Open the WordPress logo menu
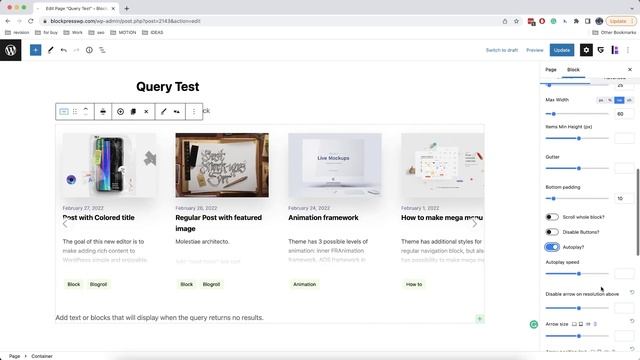 (x=11, y=50)
